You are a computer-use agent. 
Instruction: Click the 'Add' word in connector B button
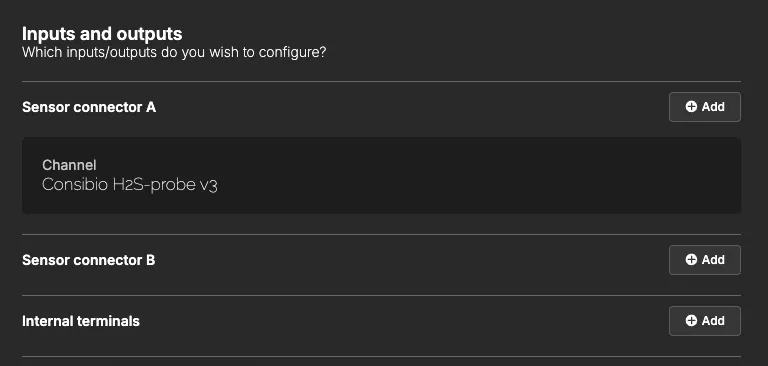(713, 260)
